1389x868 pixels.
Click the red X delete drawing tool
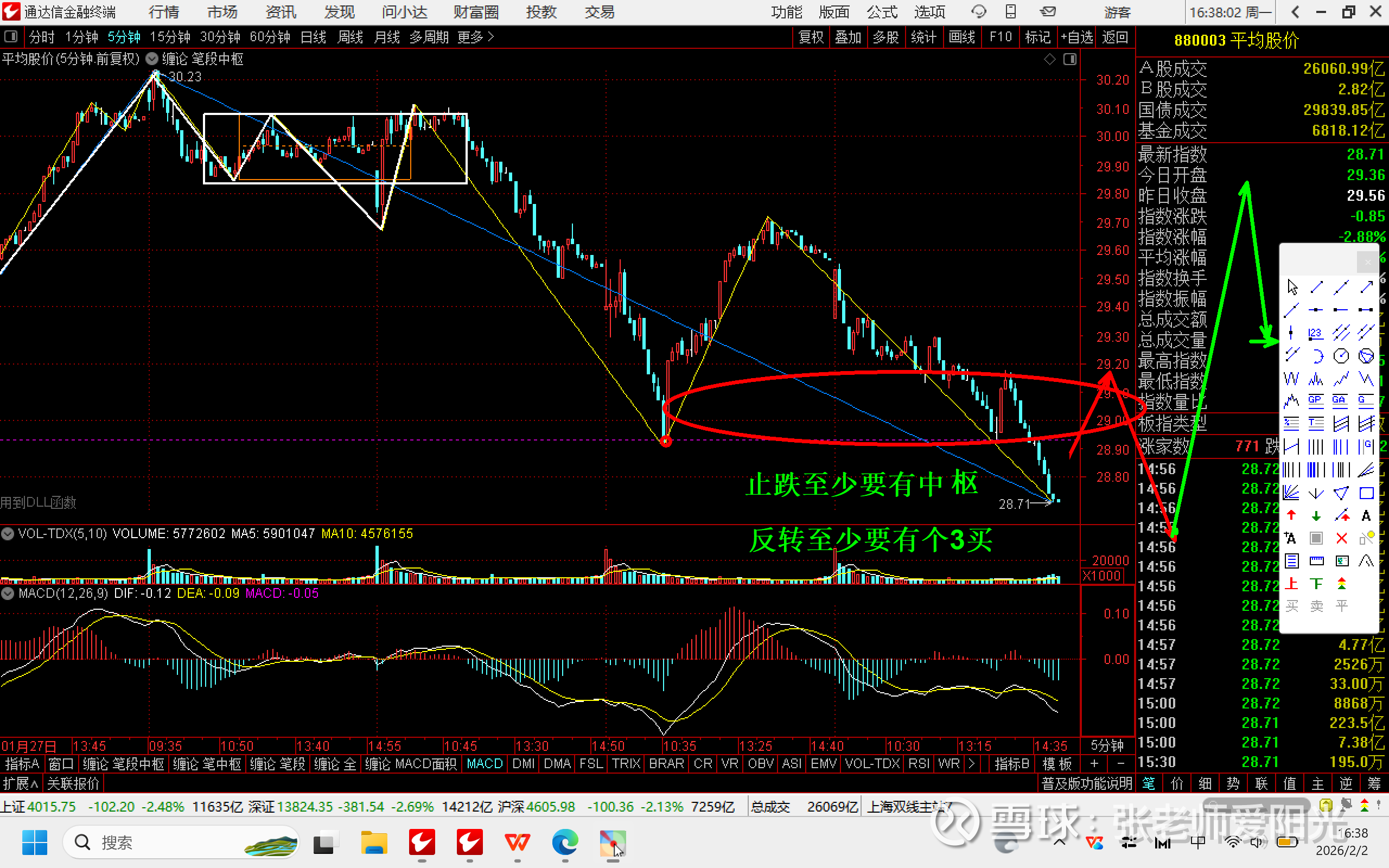[x=1341, y=539]
